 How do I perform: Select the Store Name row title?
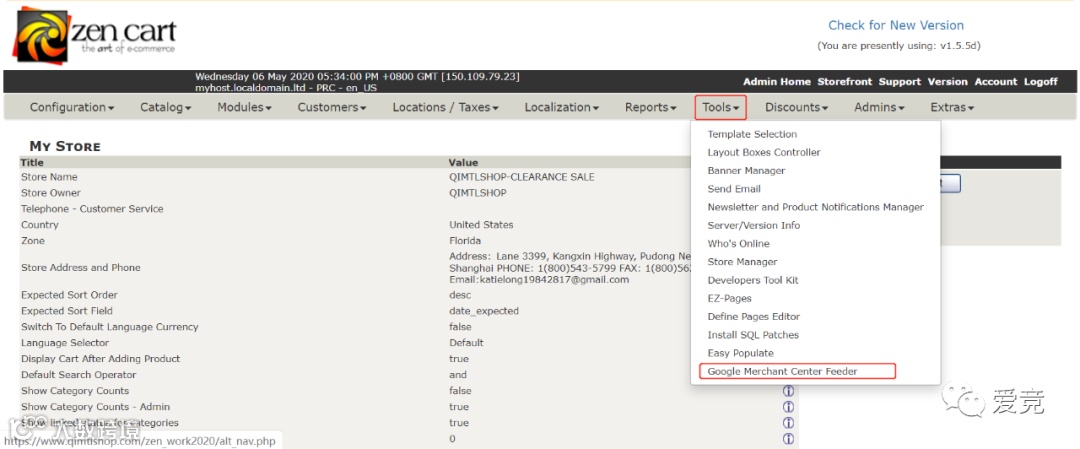click(49, 177)
